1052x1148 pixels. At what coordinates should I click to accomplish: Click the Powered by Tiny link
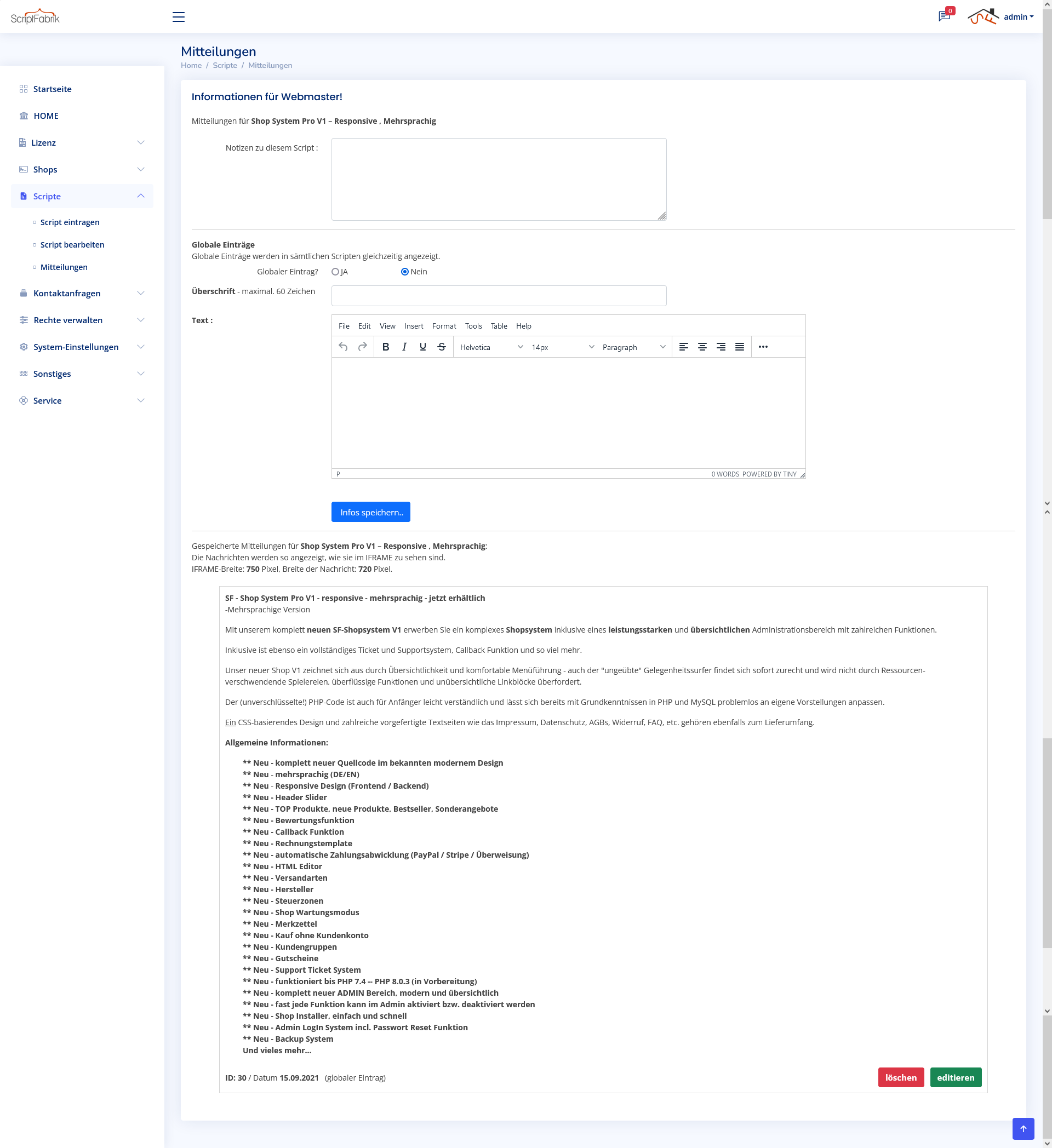click(x=769, y=474)
